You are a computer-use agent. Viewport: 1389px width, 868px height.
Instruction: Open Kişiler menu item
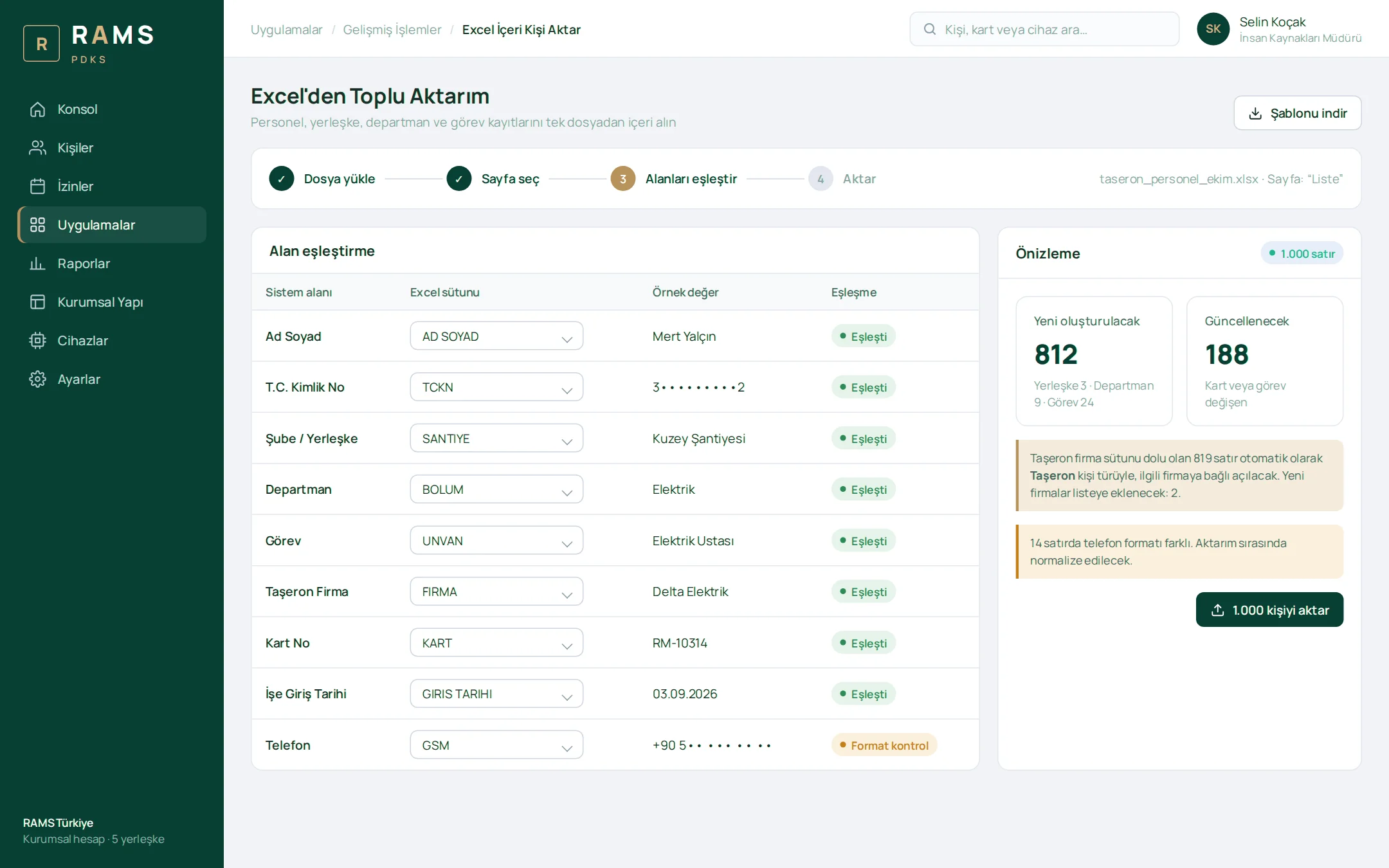pos(112,148)
